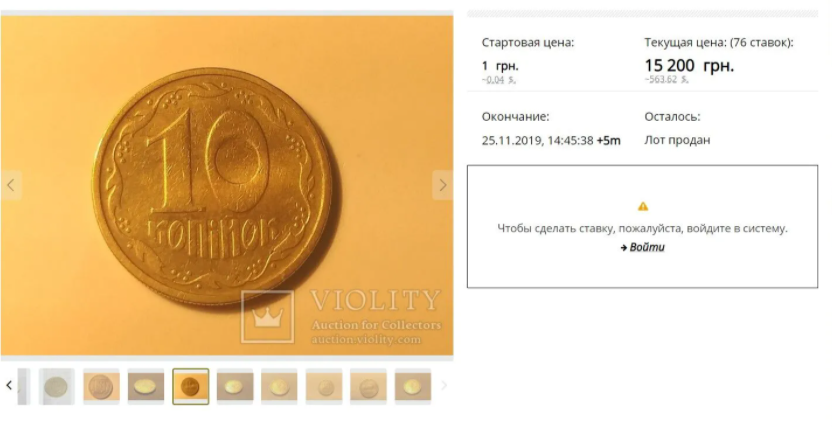Select thumbnail right of the highlighted one

click(235, 386)
